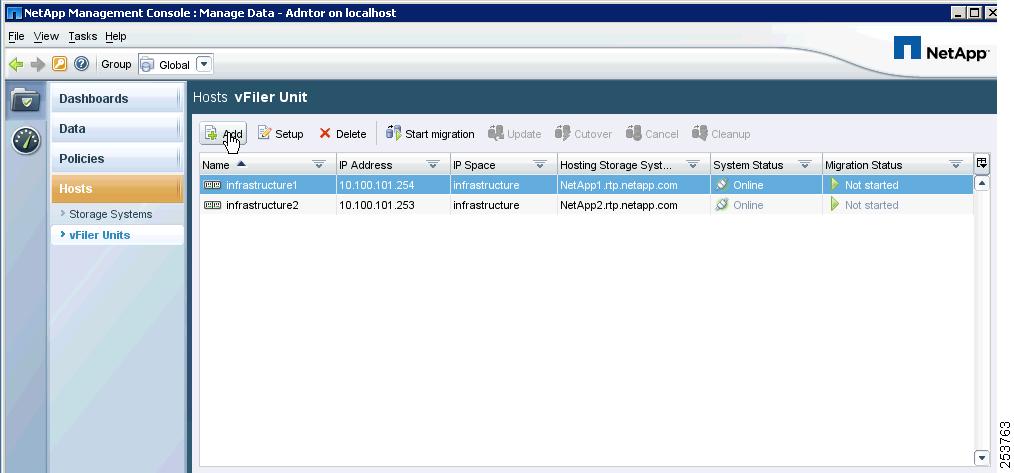
Task: Open the orange key toolbar icon
Action: 59,64
